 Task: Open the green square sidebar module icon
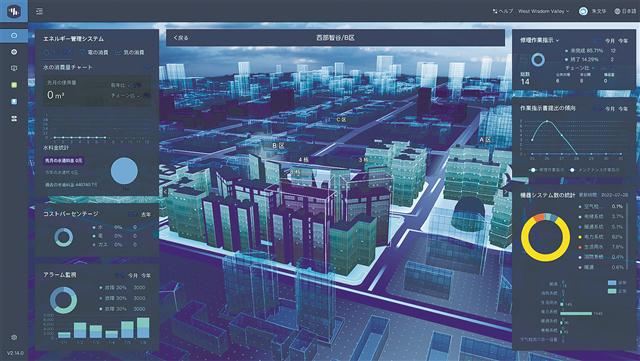(14, 85)
